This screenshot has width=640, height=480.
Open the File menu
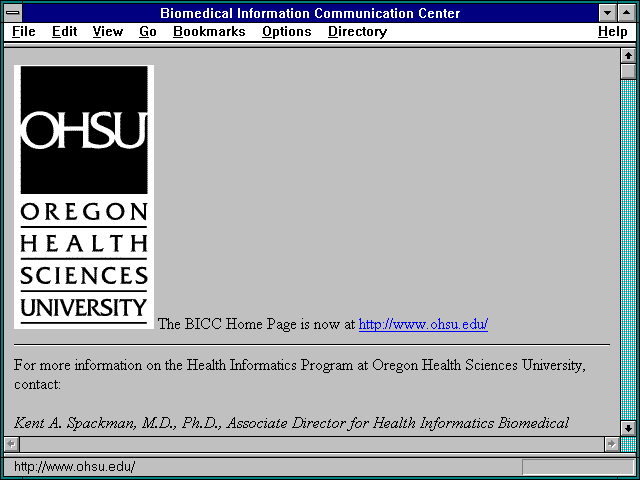(24, 32)
